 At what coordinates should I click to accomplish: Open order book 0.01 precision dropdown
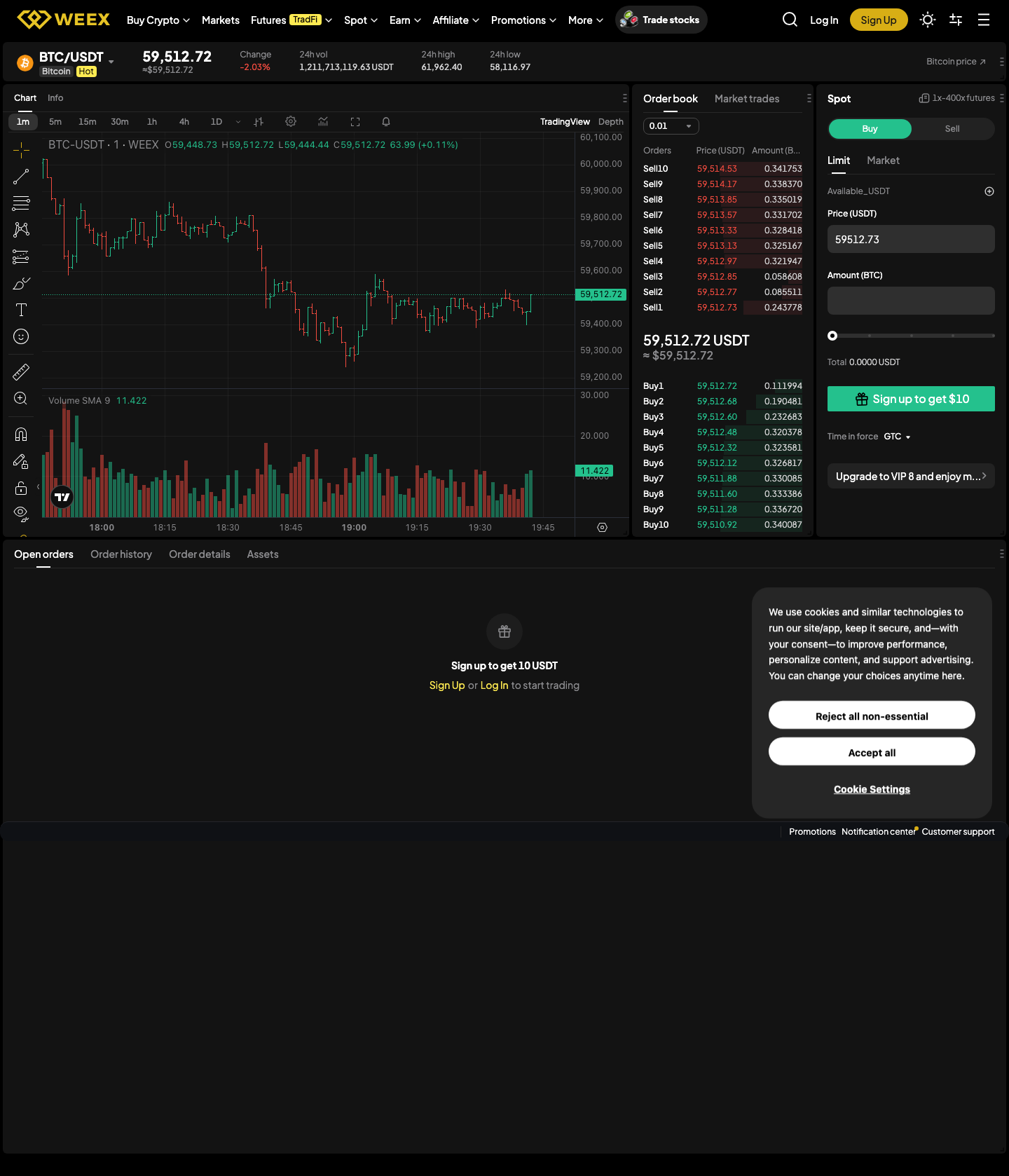671,126
